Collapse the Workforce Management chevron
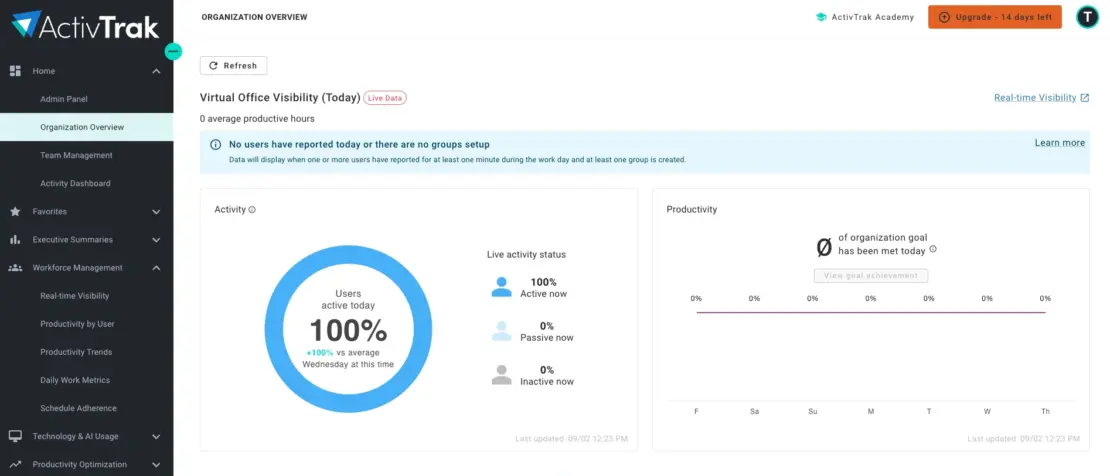Viewport: 1110px width, 476px height. tap(156, 268)
